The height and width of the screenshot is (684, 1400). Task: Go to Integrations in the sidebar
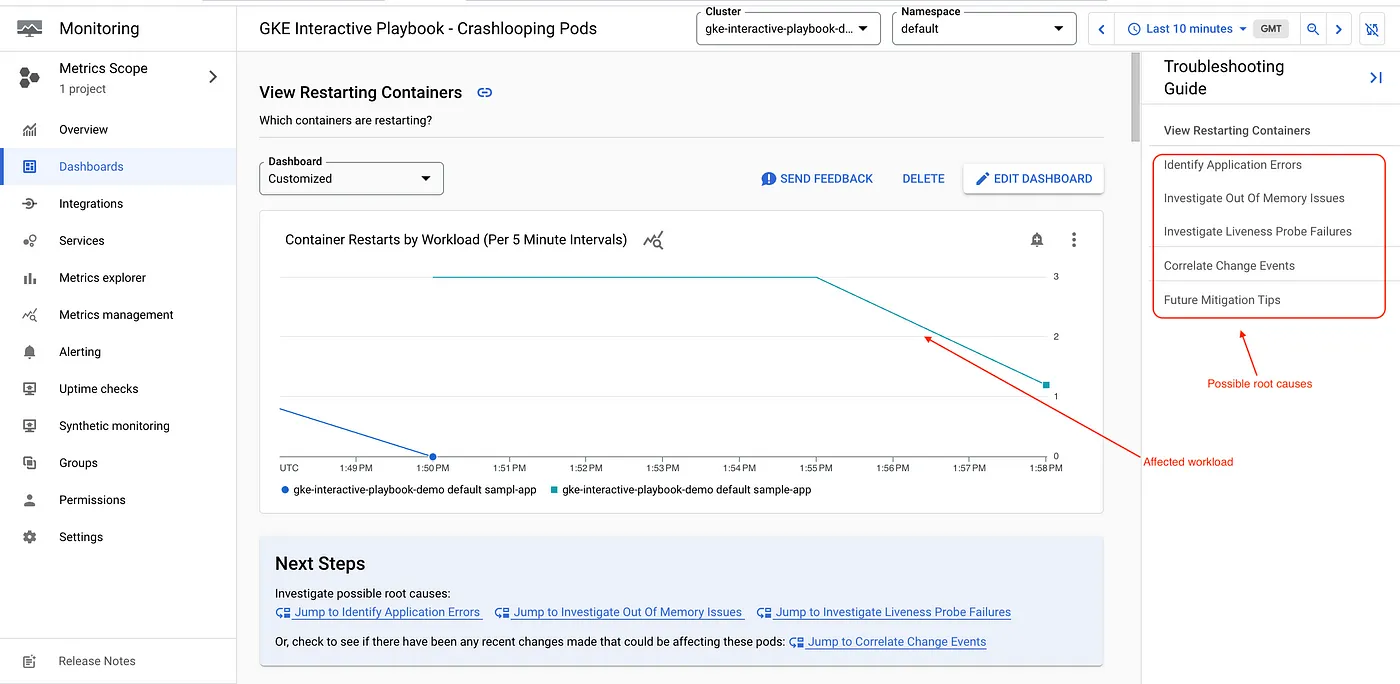(x=91, y=204)
